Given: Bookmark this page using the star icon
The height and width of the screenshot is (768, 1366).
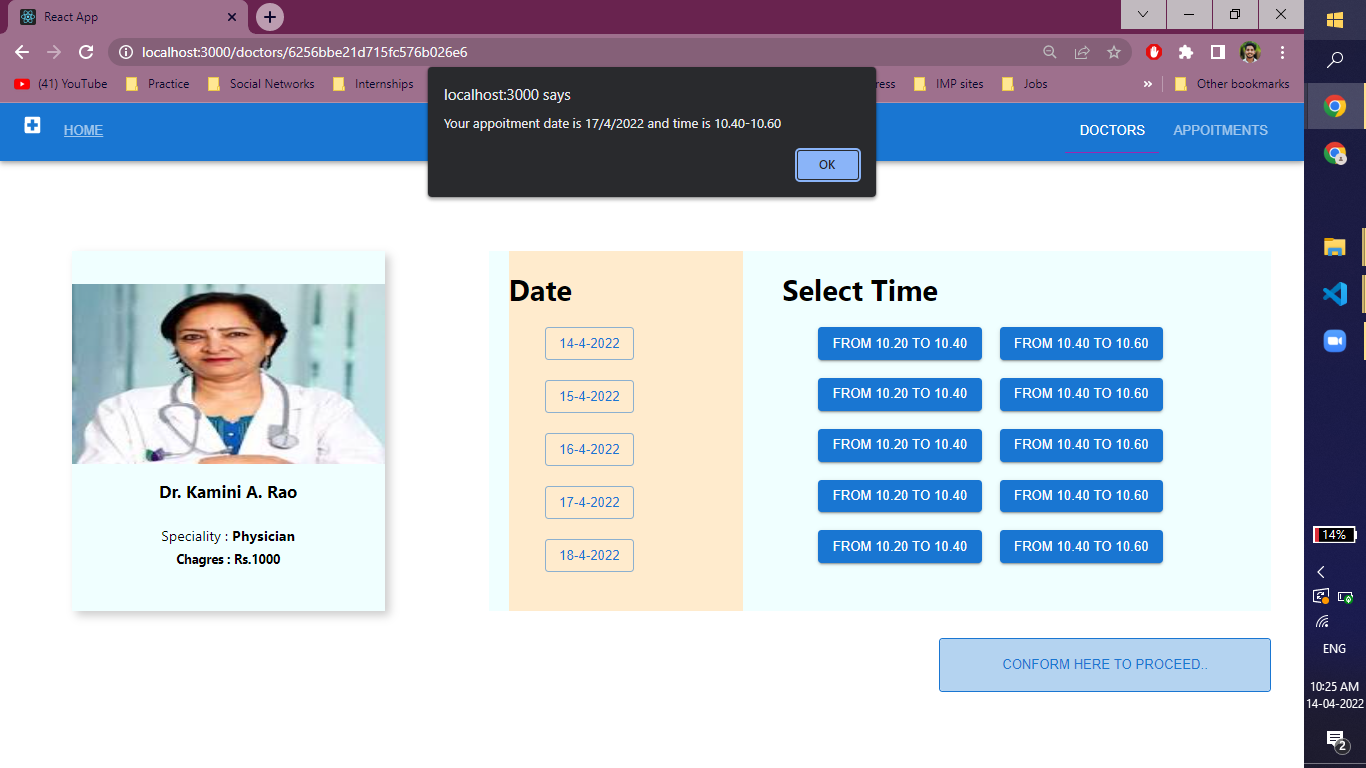Looking at the screenshot, I should point(1114,50).
